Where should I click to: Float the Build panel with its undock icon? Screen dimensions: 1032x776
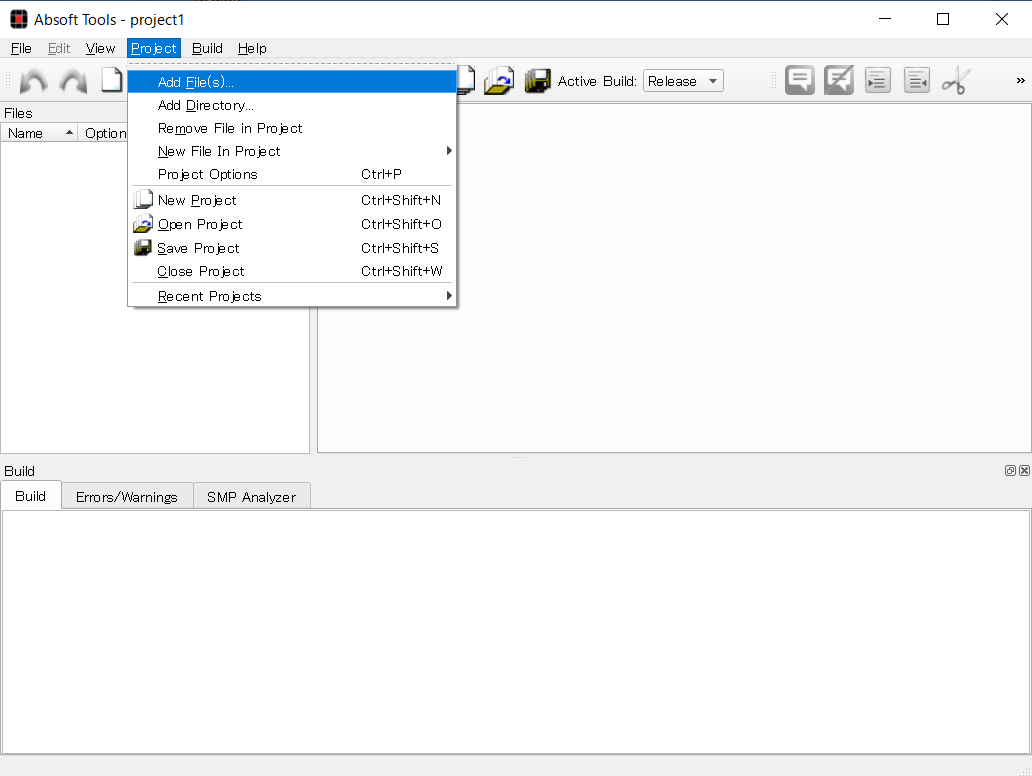(1010, 471)
